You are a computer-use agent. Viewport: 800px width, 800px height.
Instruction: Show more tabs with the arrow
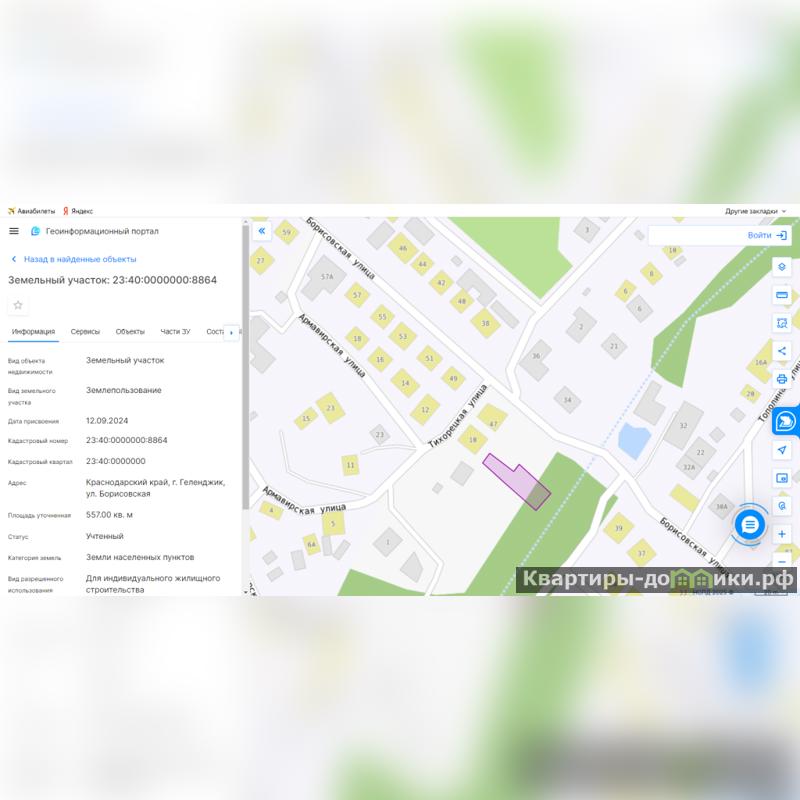pyautogui.click(x=232, y=332)
